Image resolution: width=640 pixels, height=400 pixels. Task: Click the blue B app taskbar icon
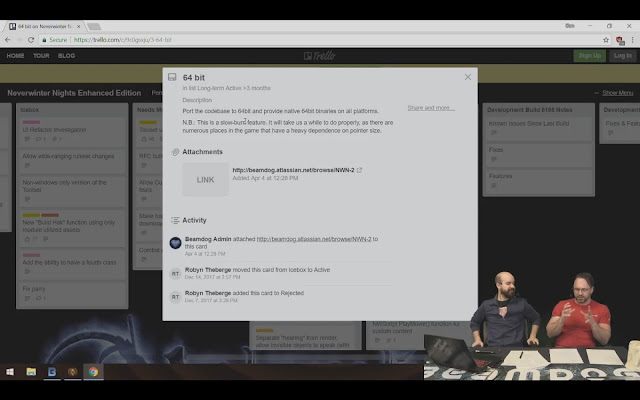click(x=52, y=372)
